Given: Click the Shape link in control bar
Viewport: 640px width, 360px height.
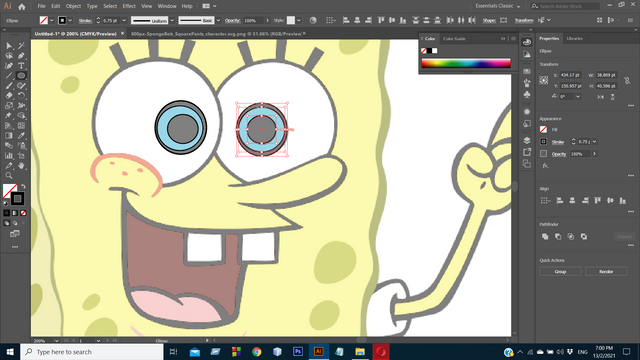Looking at the screenshot, I should click(489, 20).
